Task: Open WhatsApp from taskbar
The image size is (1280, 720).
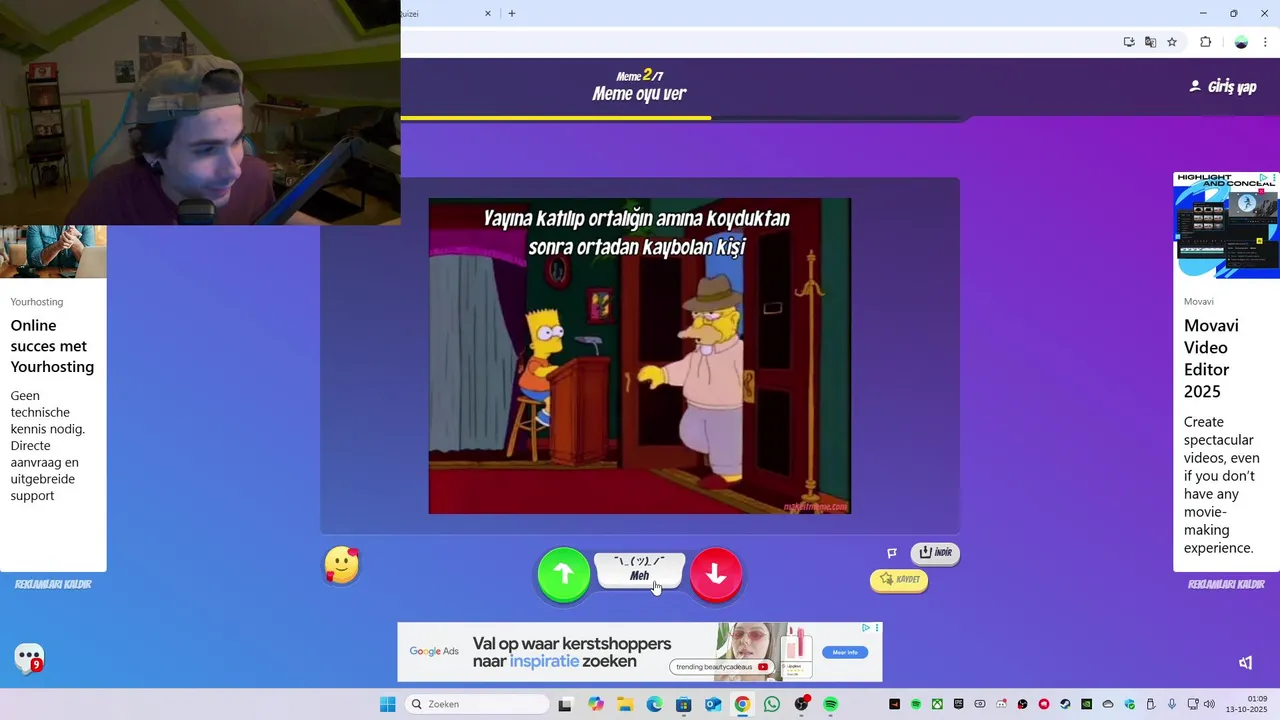Action: tap(772, 704)
